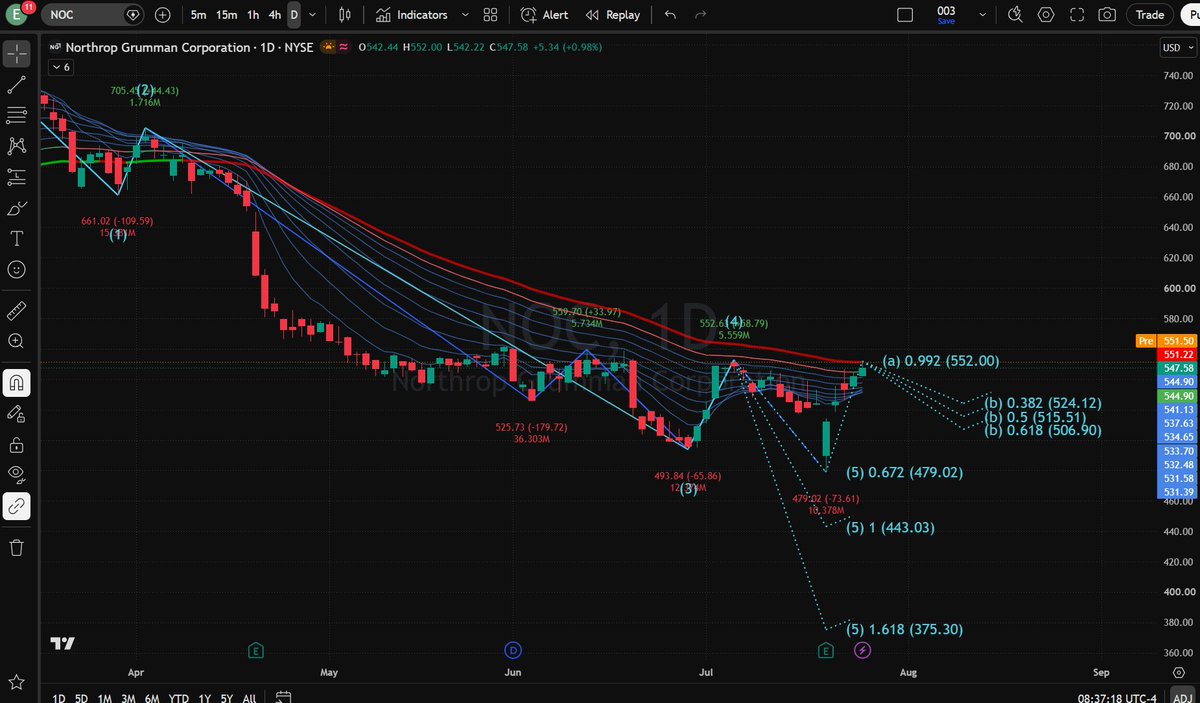This screenshot has height=703, width=1200.
Task: Switch to 1h timeframe
Action: pyautogui.click(x=254, y=15)
